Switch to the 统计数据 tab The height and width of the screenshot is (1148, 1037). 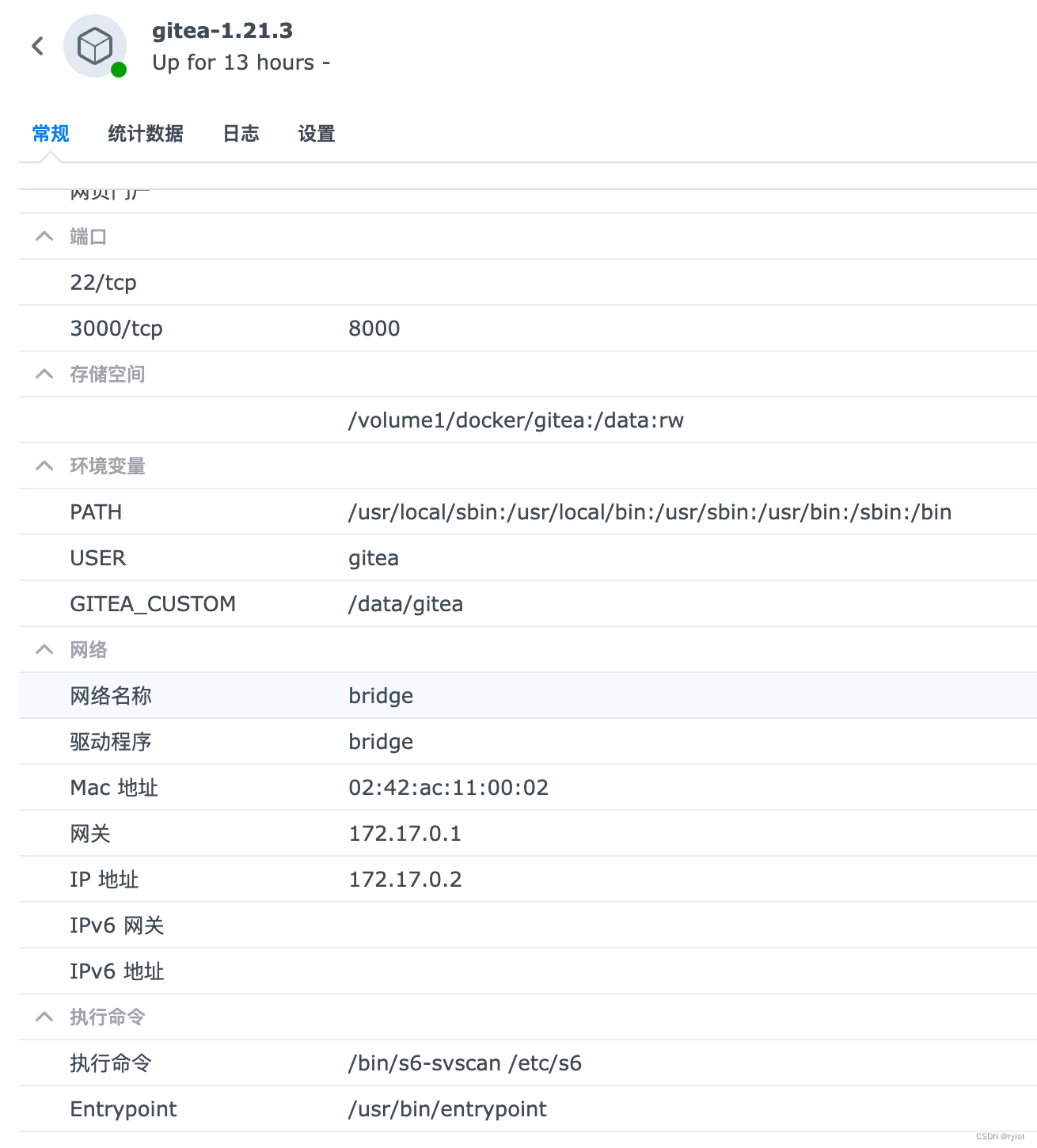[146, 134]
